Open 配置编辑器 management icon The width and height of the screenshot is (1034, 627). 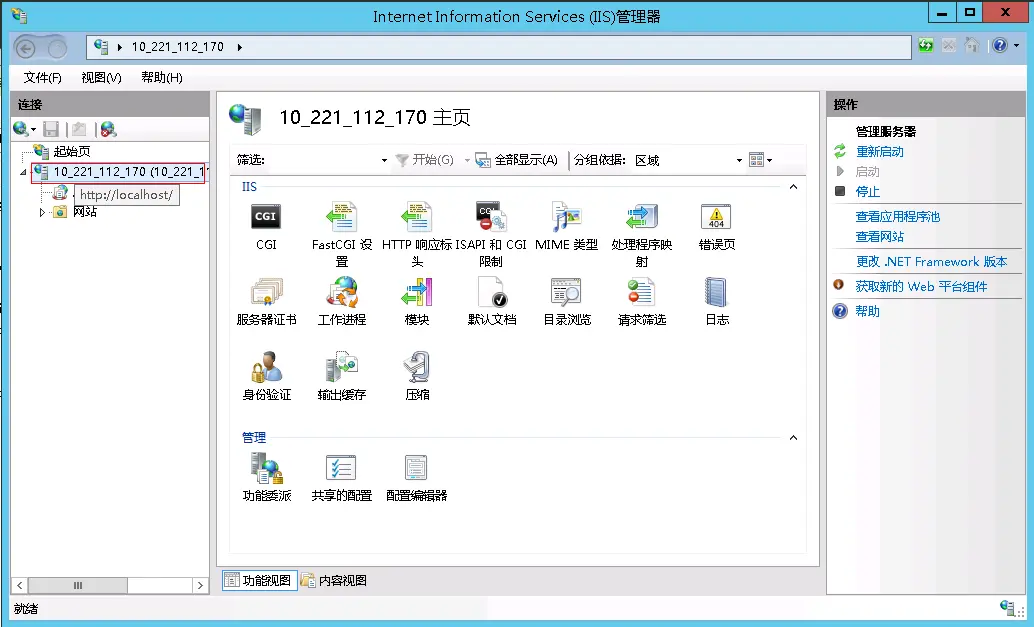click(417, 477)
